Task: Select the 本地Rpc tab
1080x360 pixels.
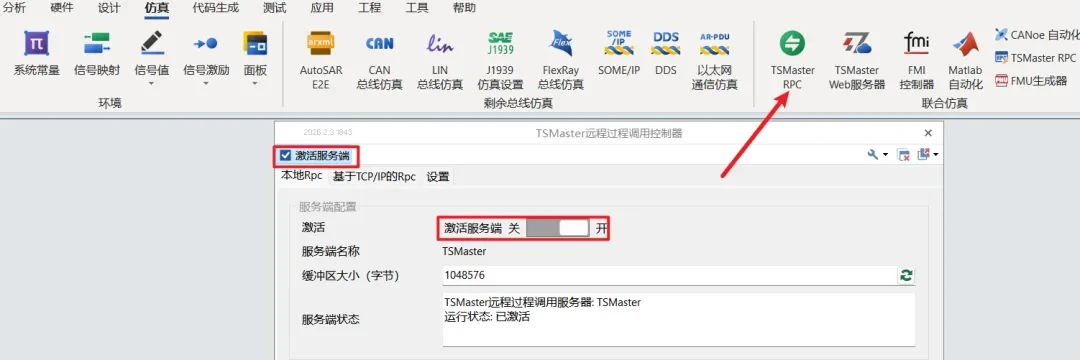Action: tap(302, 176)
